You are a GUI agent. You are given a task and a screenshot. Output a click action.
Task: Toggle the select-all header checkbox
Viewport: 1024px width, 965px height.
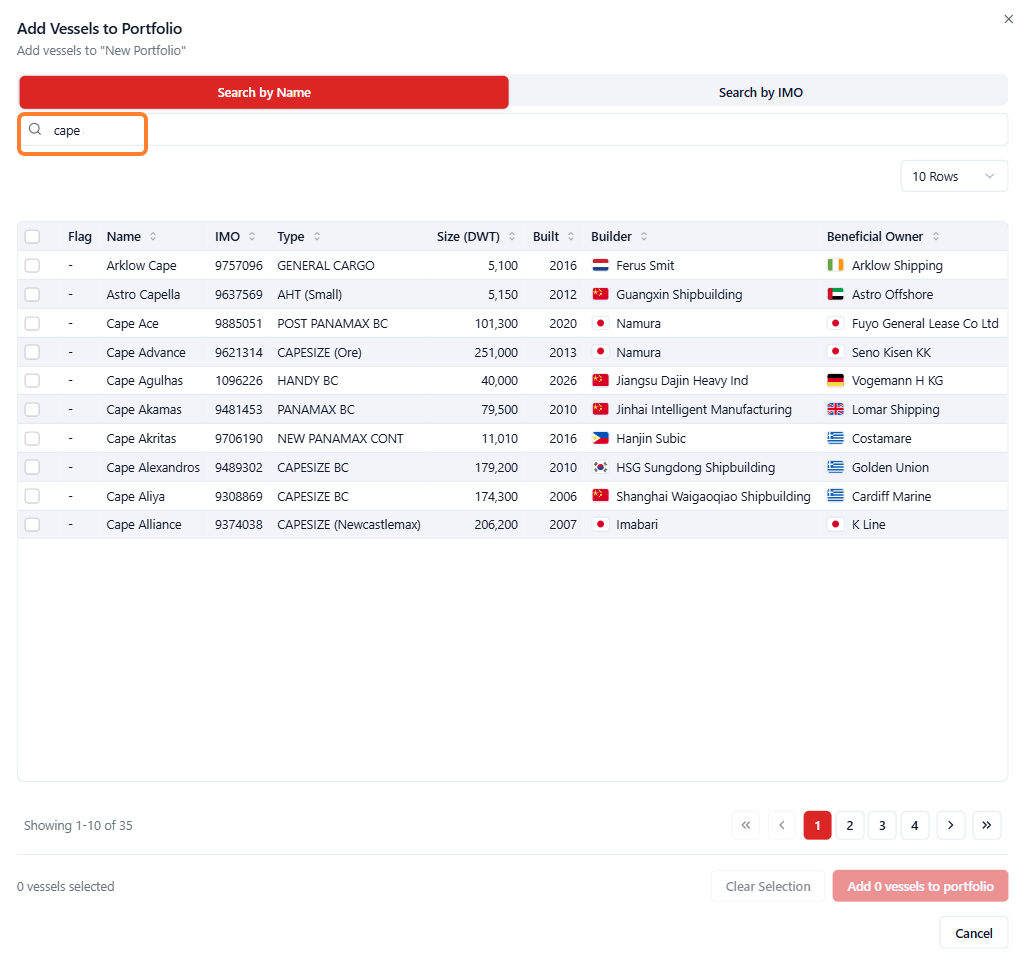[x=32, y=236]
